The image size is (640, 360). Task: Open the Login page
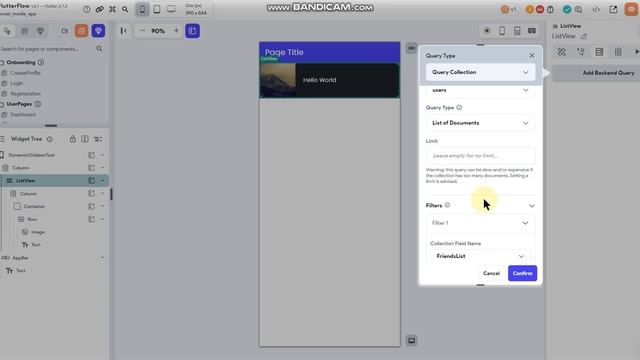(x=17, y=83)
